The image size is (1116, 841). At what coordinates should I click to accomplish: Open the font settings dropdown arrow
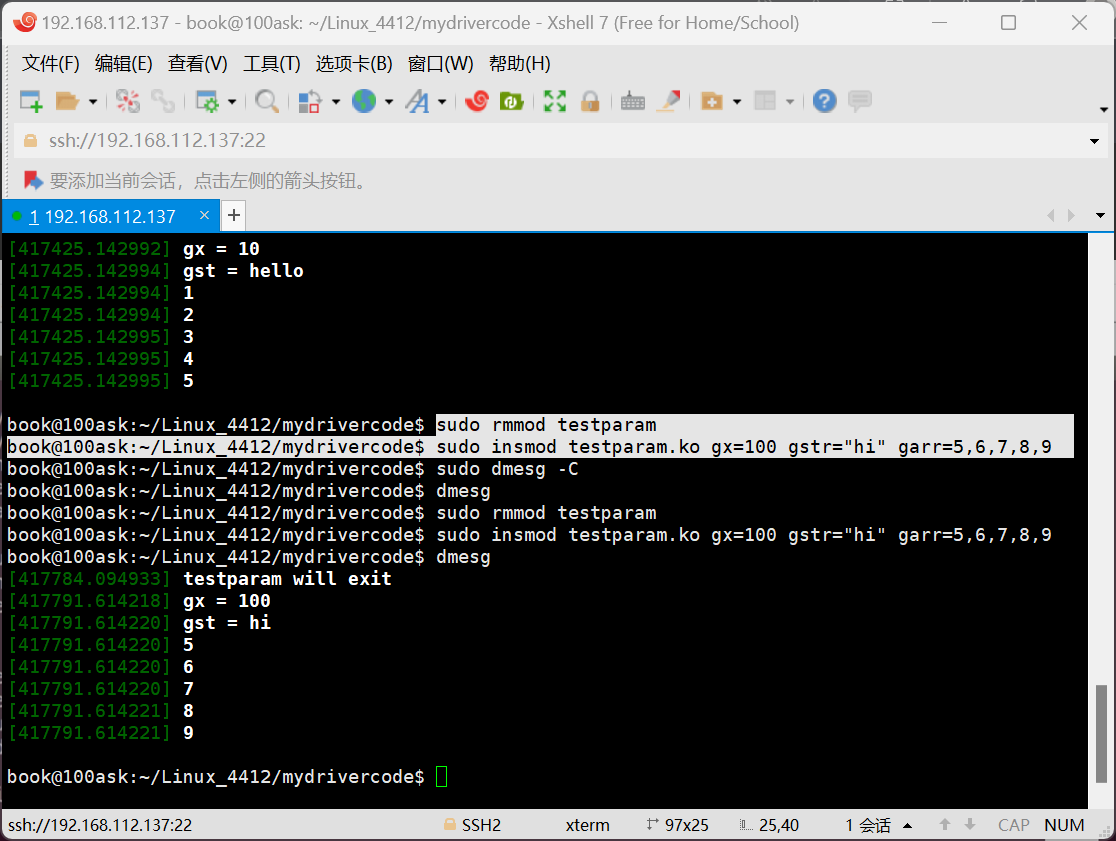pos(440,100)
